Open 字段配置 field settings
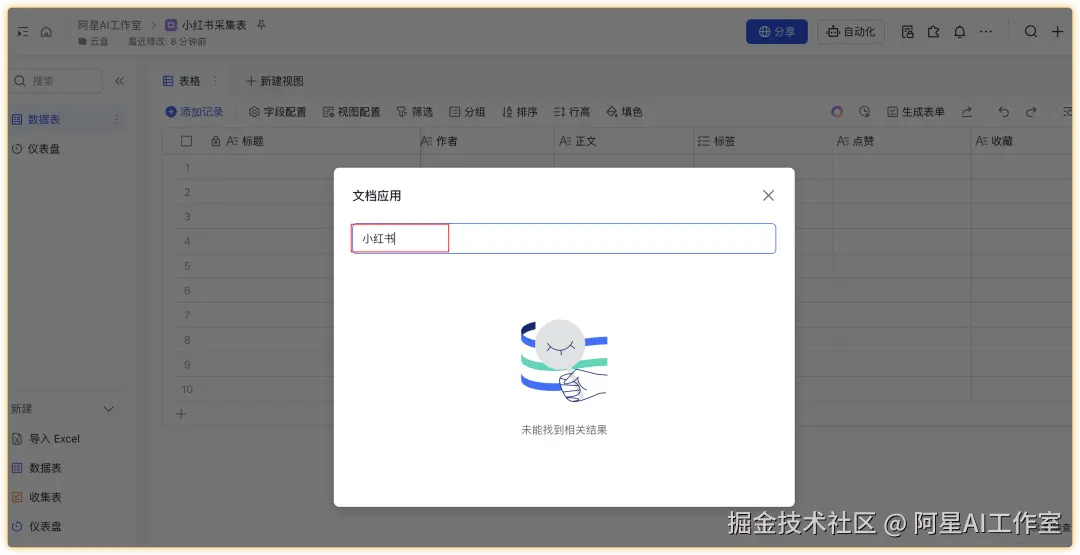 pyautogui.click(x=278, y=112)
